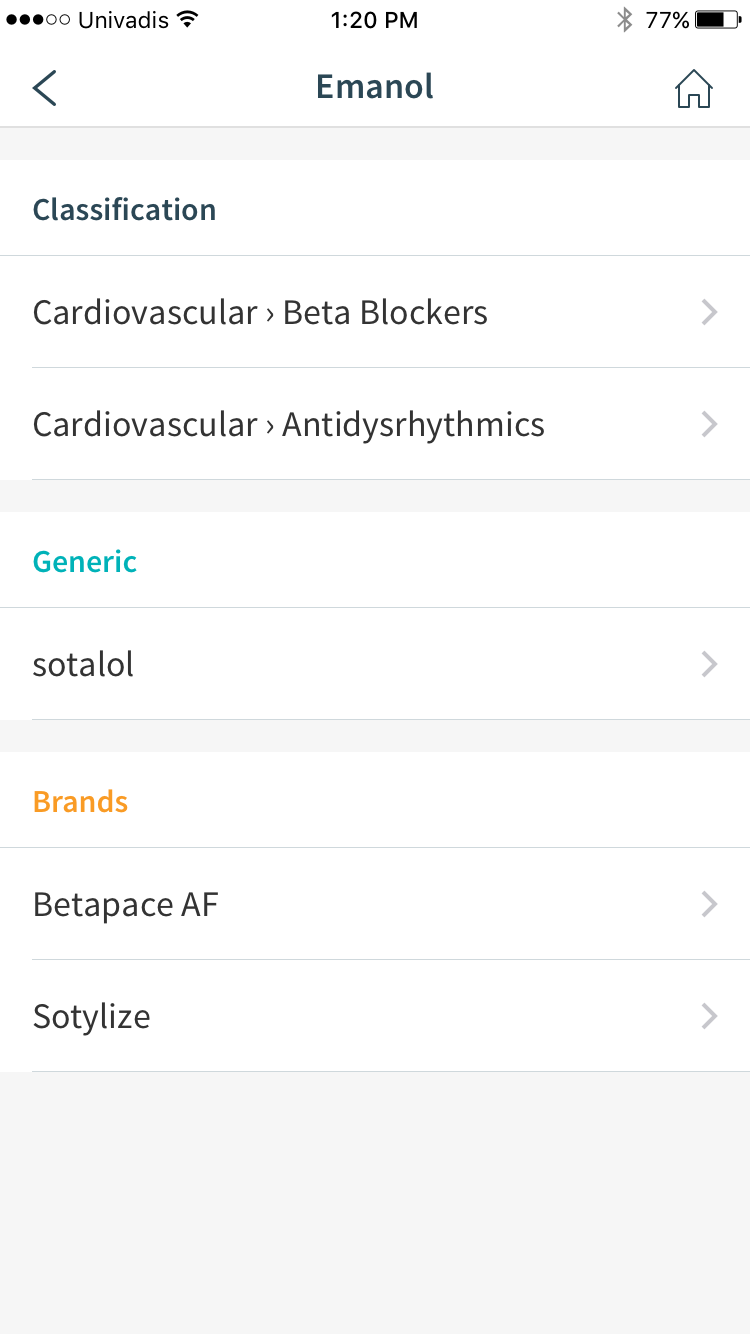Tap the Emanol page title
This screenshot has width=750, height=1334.
point(375,87)
